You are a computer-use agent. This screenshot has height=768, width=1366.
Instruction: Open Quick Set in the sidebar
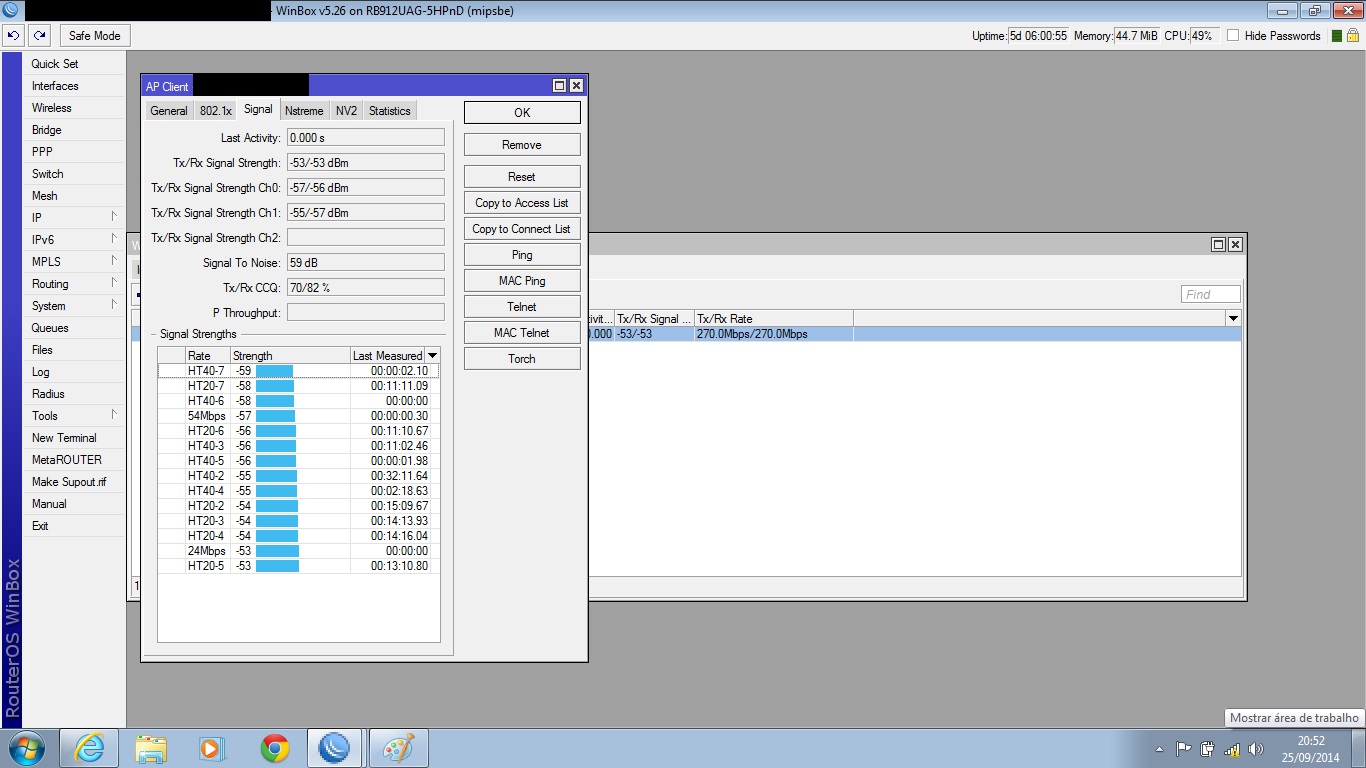pos(55,64)
